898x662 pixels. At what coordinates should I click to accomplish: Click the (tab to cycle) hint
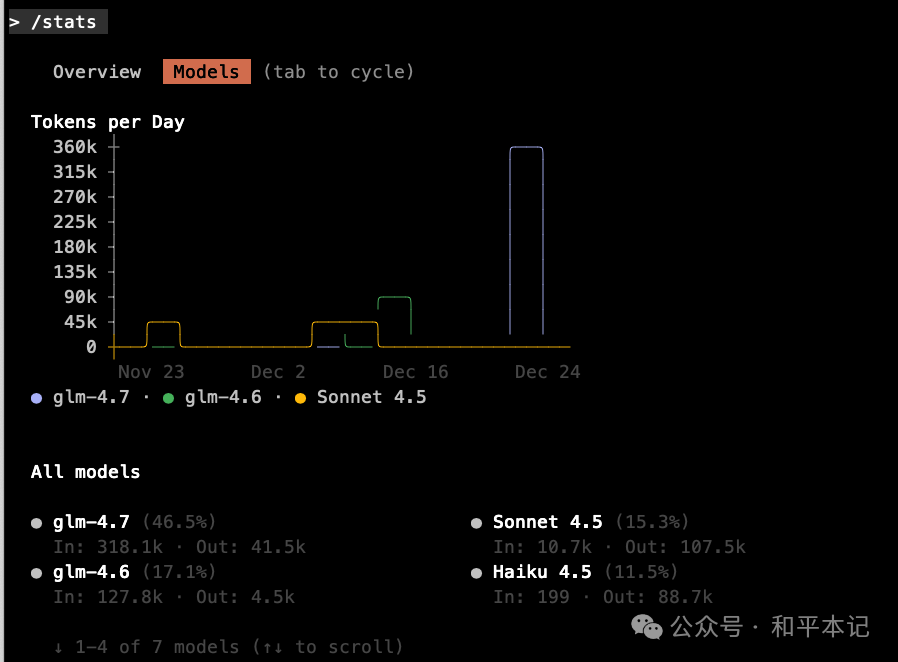click(x=338, y=72)
